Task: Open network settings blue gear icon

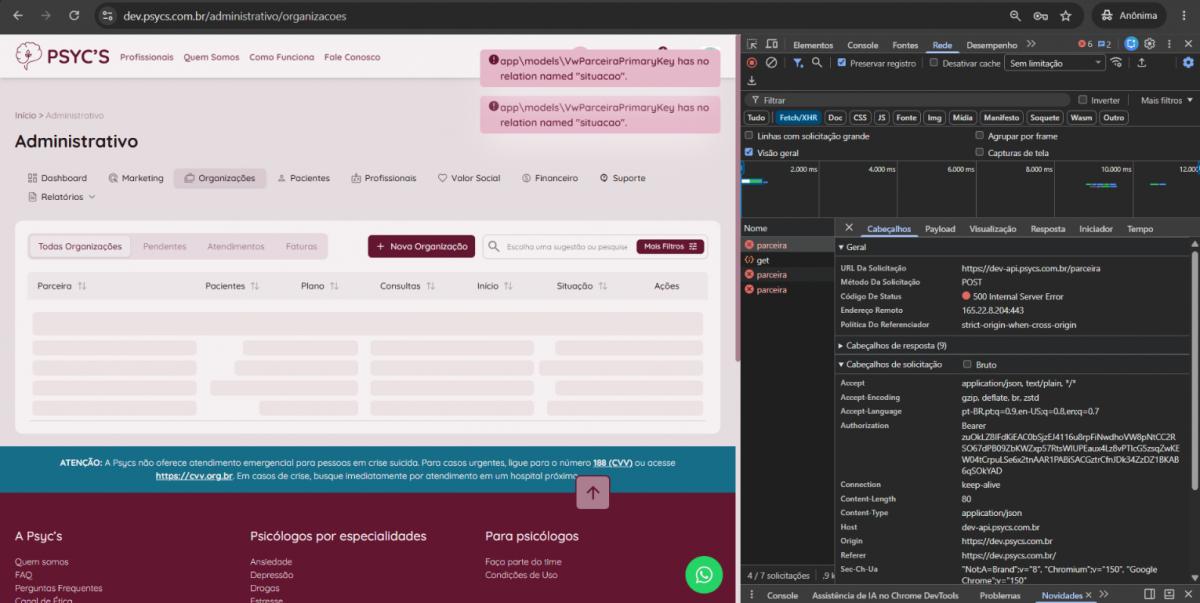Action: [1188, 62]
